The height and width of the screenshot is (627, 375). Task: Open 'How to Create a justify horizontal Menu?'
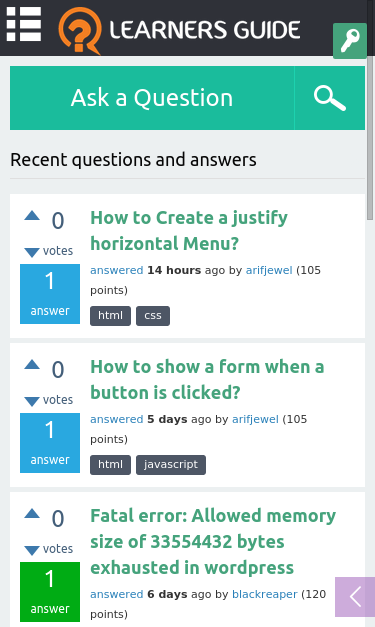[x=189, y=231]
